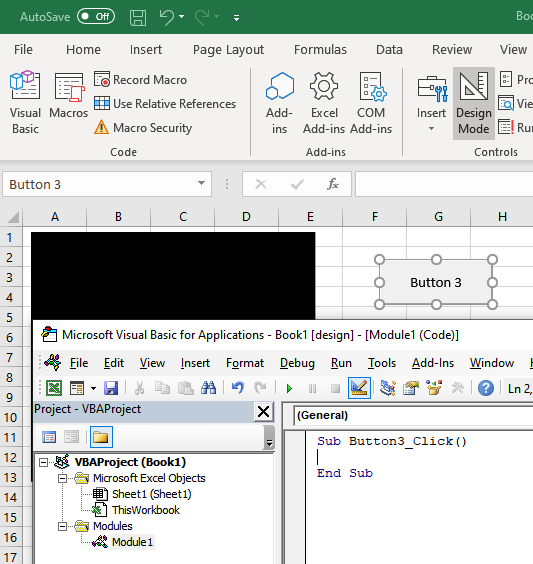
Task: Open Excel Add-ins dialog
Action: tap(324, 103)
